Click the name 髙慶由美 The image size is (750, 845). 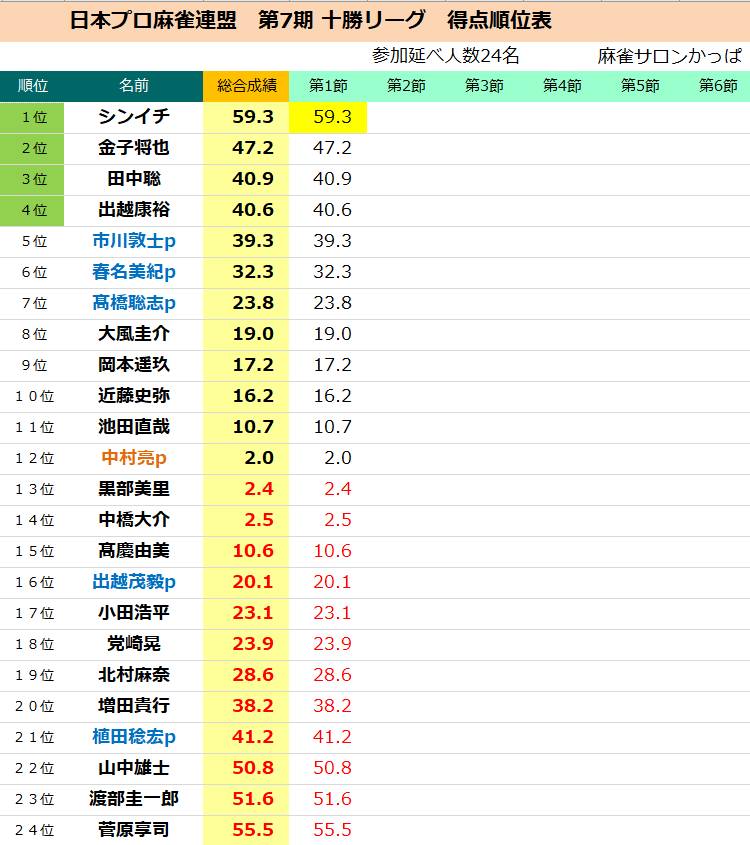click(134, 551)
